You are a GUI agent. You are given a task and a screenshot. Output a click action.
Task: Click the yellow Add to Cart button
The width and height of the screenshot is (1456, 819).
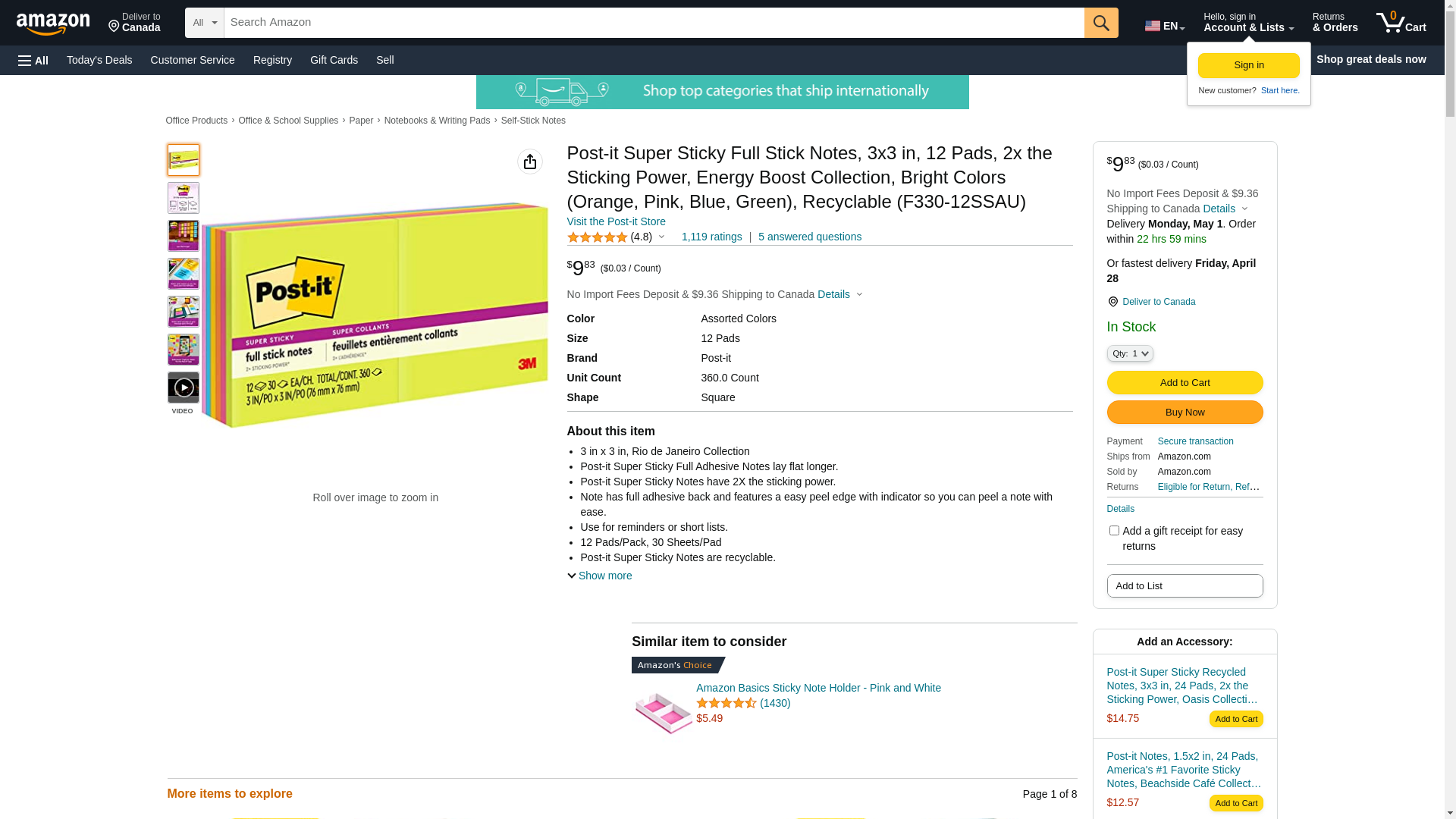click(1185, 383)
